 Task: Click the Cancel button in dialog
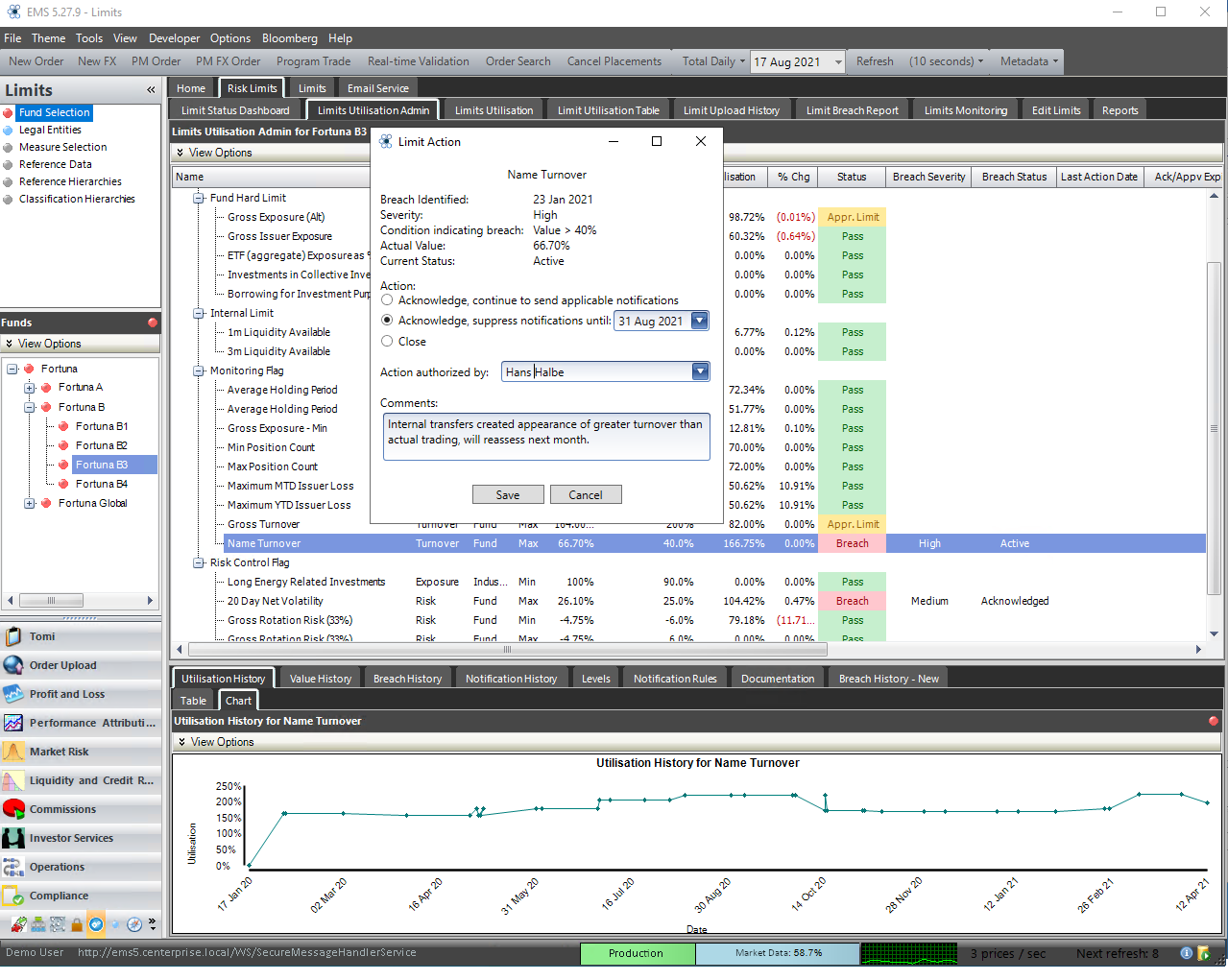585,495
